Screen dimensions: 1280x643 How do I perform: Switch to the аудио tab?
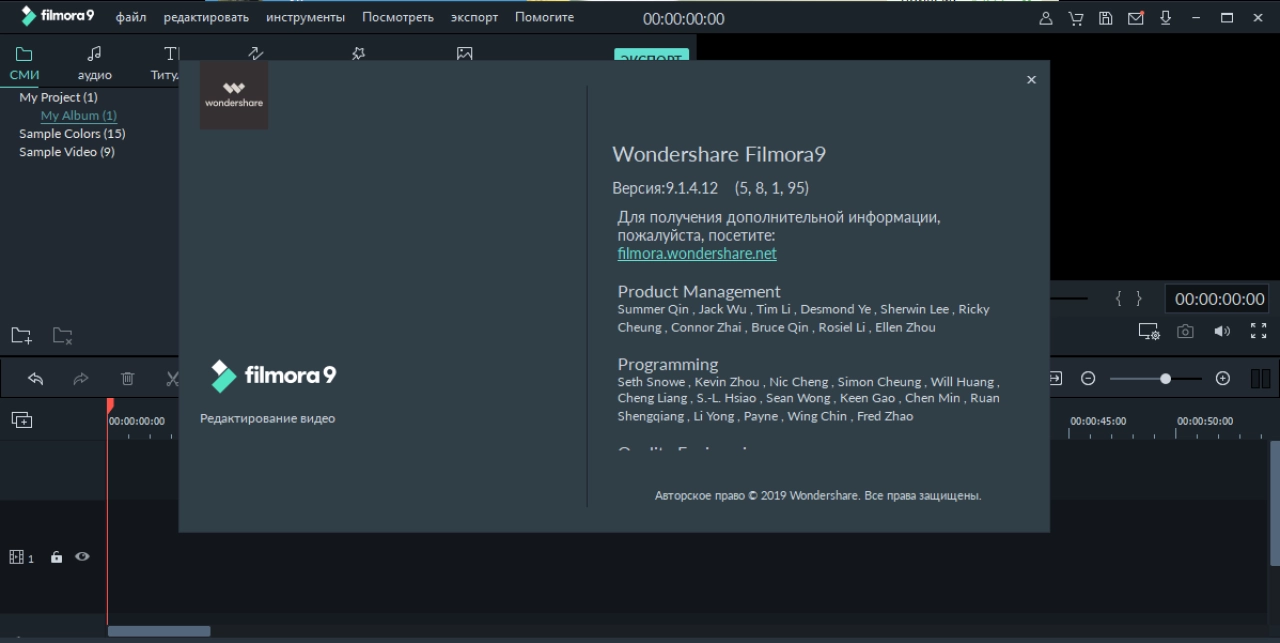point(94,64)
